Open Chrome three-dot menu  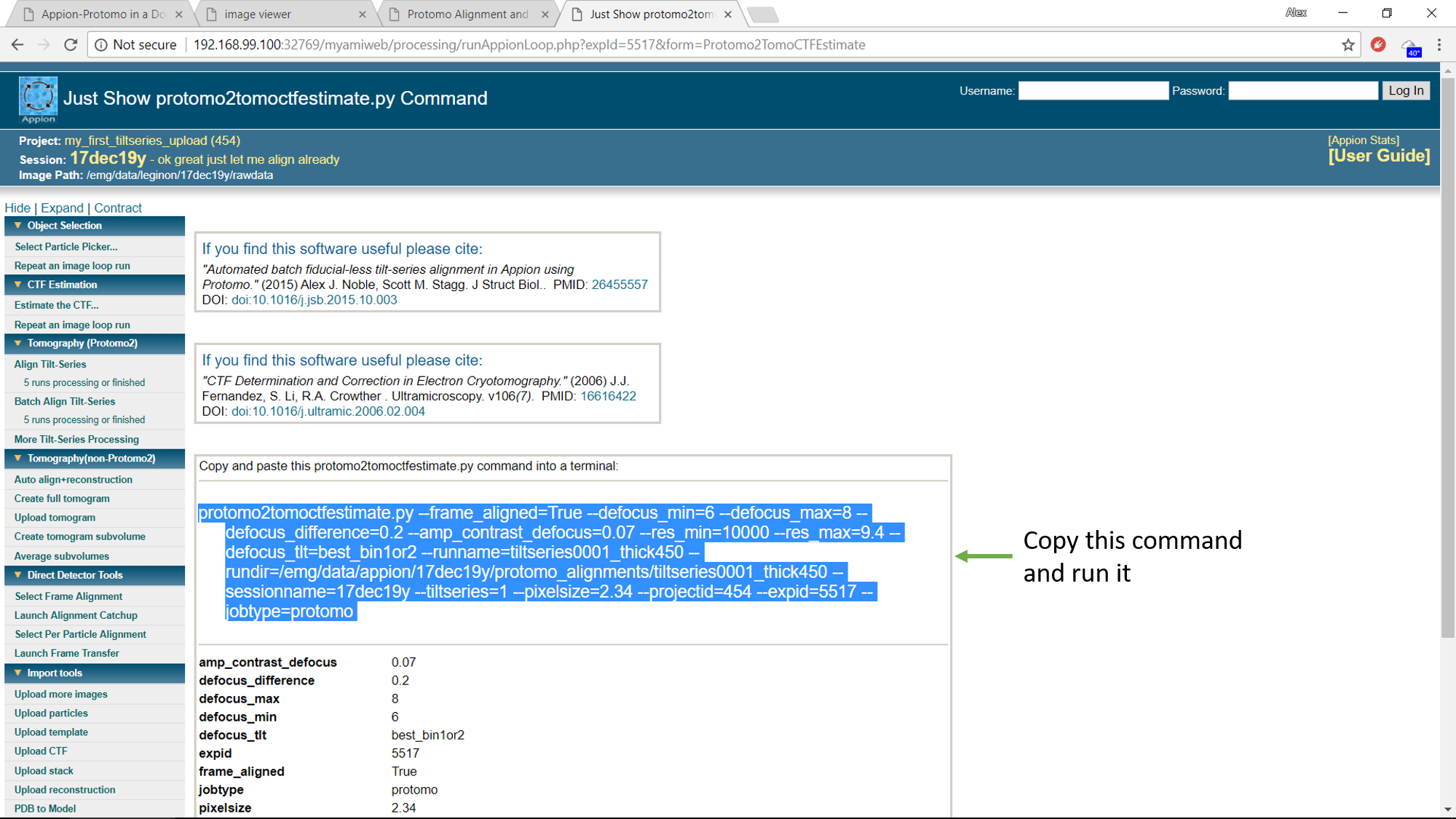pos(1439,44)
